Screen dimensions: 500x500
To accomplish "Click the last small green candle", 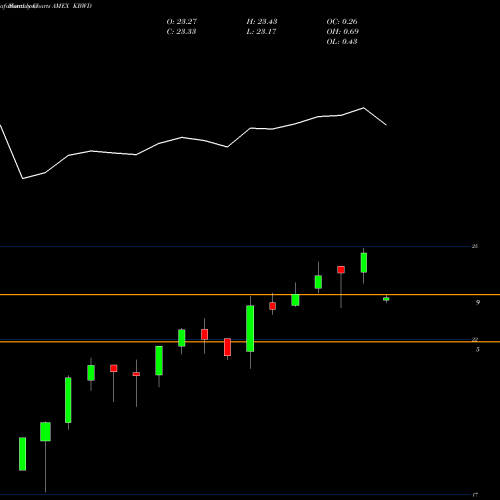I will pos(386,299).
